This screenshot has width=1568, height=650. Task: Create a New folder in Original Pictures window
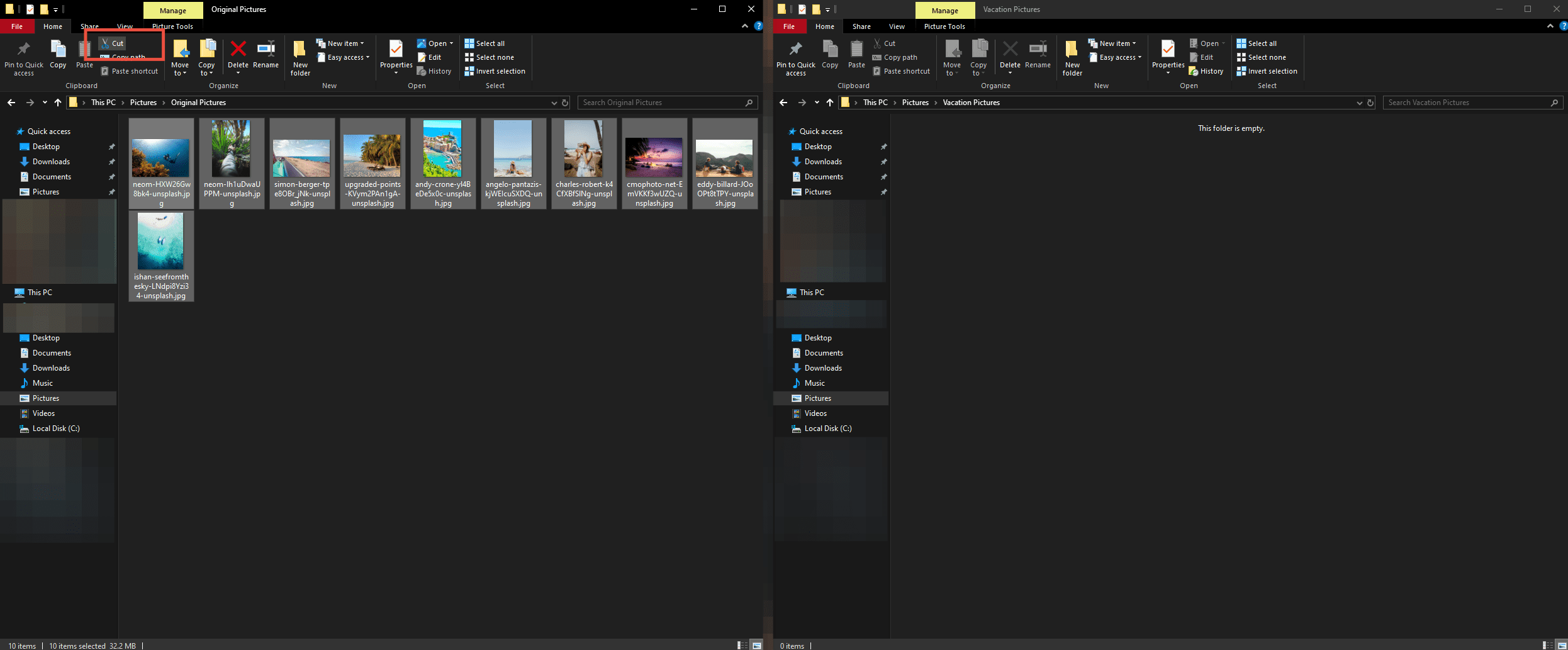pyautogui.click(x=300, y=57)
